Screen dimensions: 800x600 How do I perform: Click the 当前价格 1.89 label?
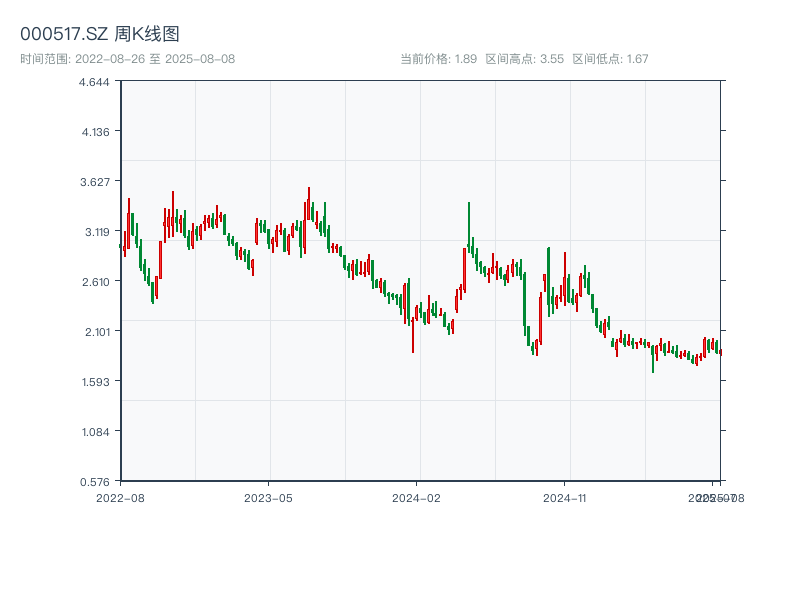tap(438, 59)
